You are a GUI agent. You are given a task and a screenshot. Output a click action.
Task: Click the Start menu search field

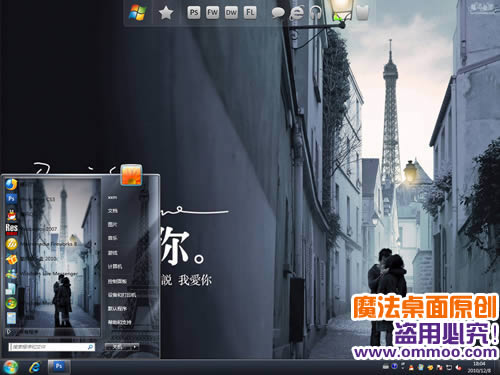(52, 347)
